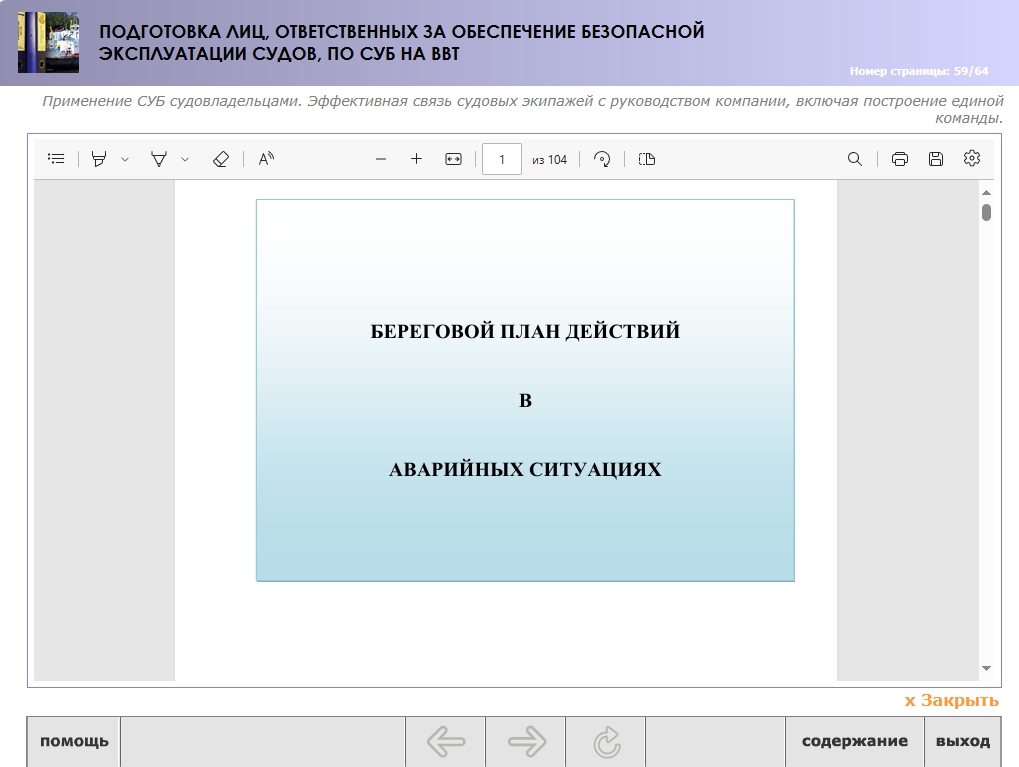Save the PDF with the diskette icon
This screenshot has width=1019, height=767.
pyautogui.click(x=935, y=159)
